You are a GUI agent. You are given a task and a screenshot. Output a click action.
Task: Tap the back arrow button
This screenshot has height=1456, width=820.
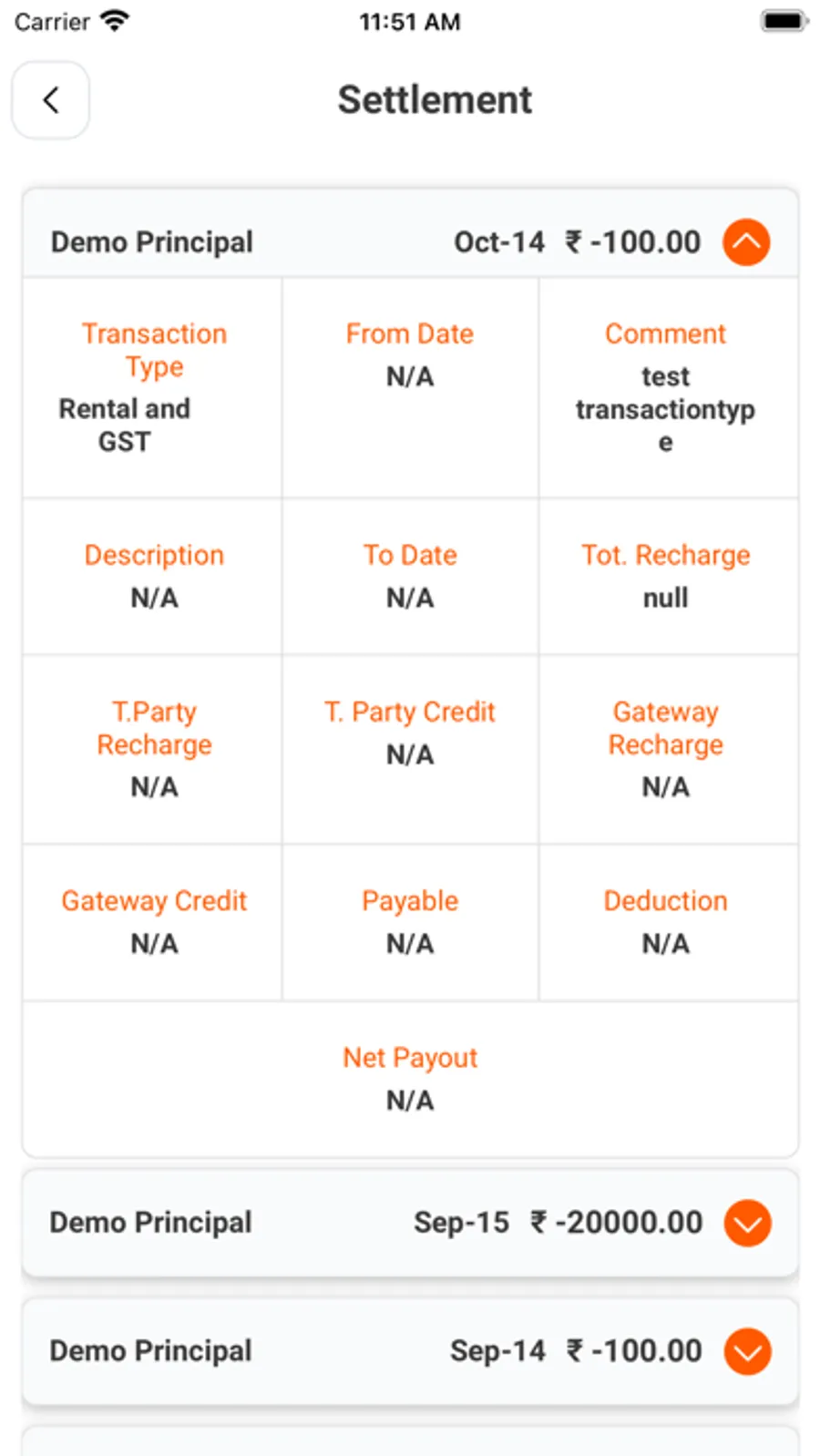coord(51,100)
